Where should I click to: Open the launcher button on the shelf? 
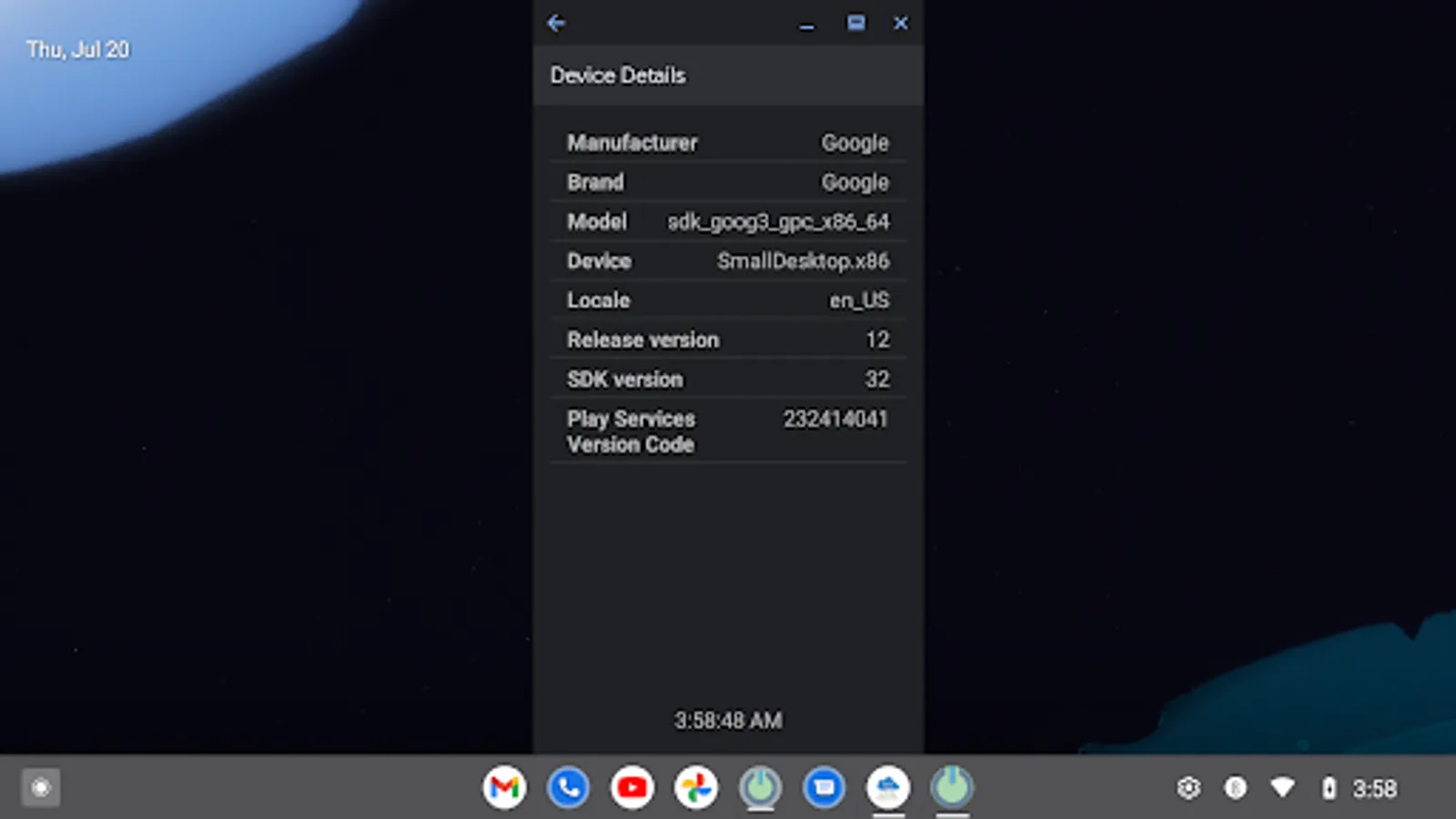(41, 788)
